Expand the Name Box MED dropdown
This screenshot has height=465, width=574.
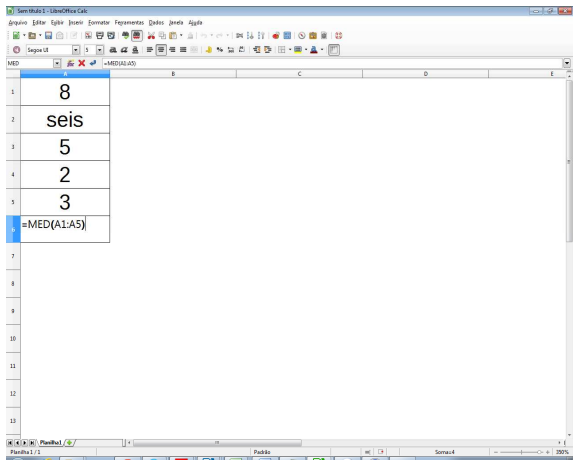(x=57, y=63)
